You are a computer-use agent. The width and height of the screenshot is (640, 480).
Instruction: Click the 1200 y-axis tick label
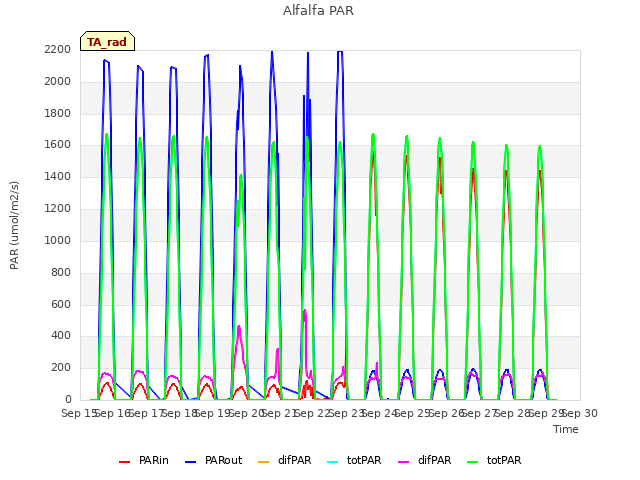58,208
